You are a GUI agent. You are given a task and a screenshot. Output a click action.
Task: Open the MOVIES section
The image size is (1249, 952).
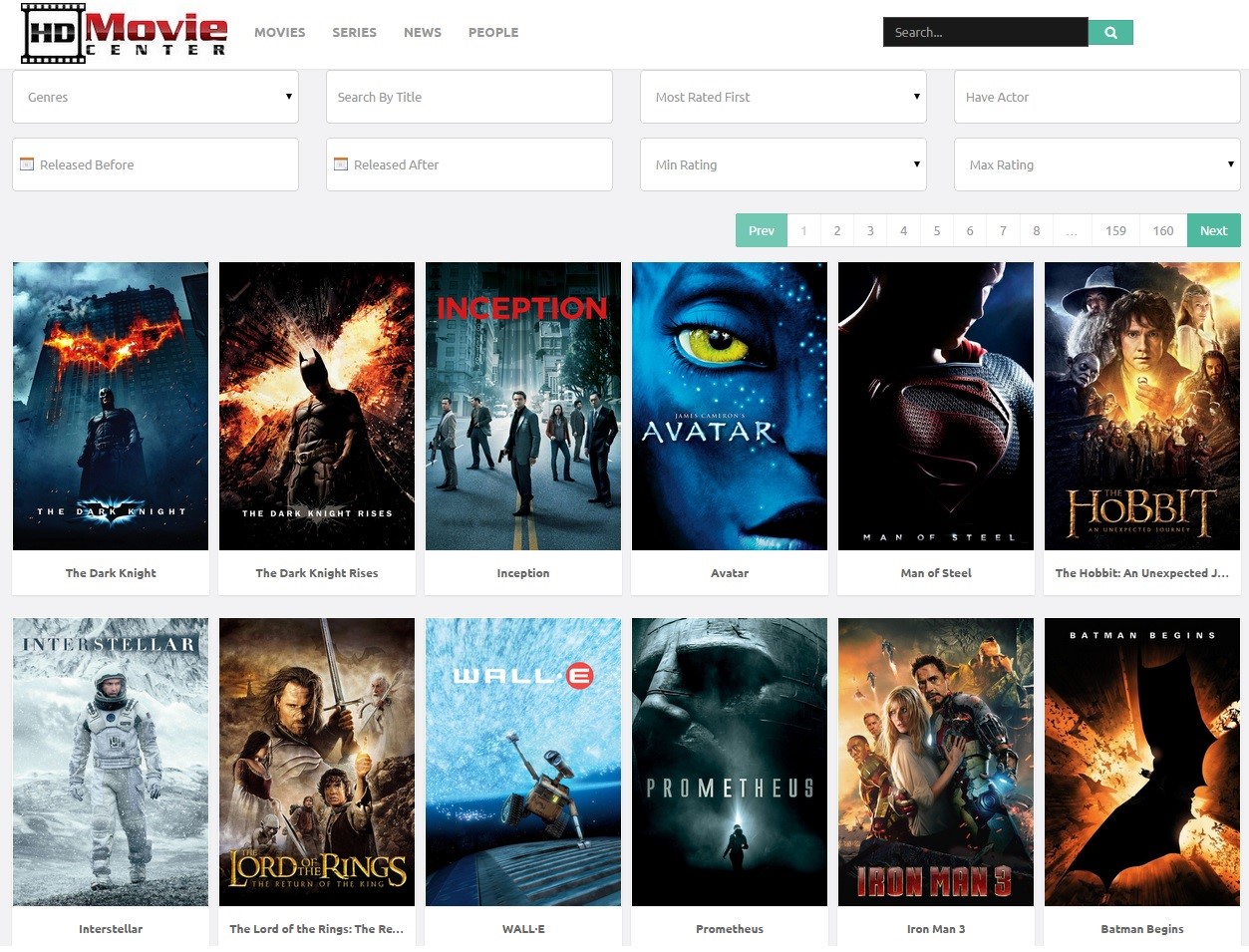pos(279,32)
